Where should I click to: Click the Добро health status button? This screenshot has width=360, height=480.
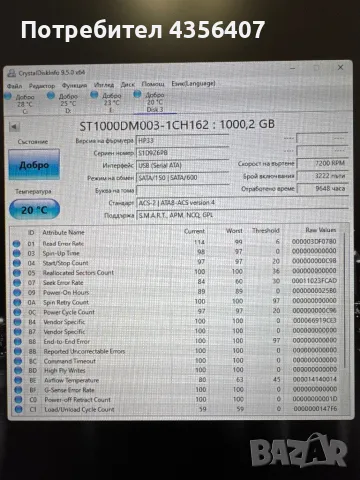[x=34, y=165]
